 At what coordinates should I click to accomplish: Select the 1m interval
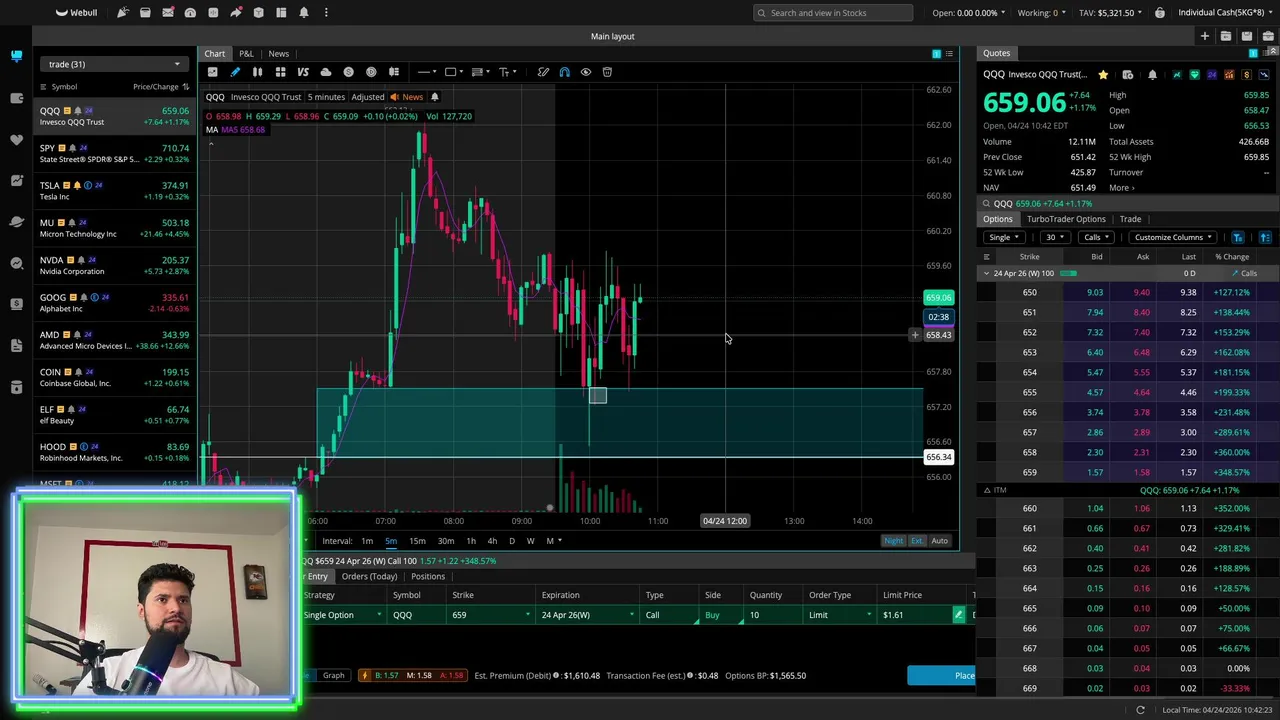[x=367, y=541]
